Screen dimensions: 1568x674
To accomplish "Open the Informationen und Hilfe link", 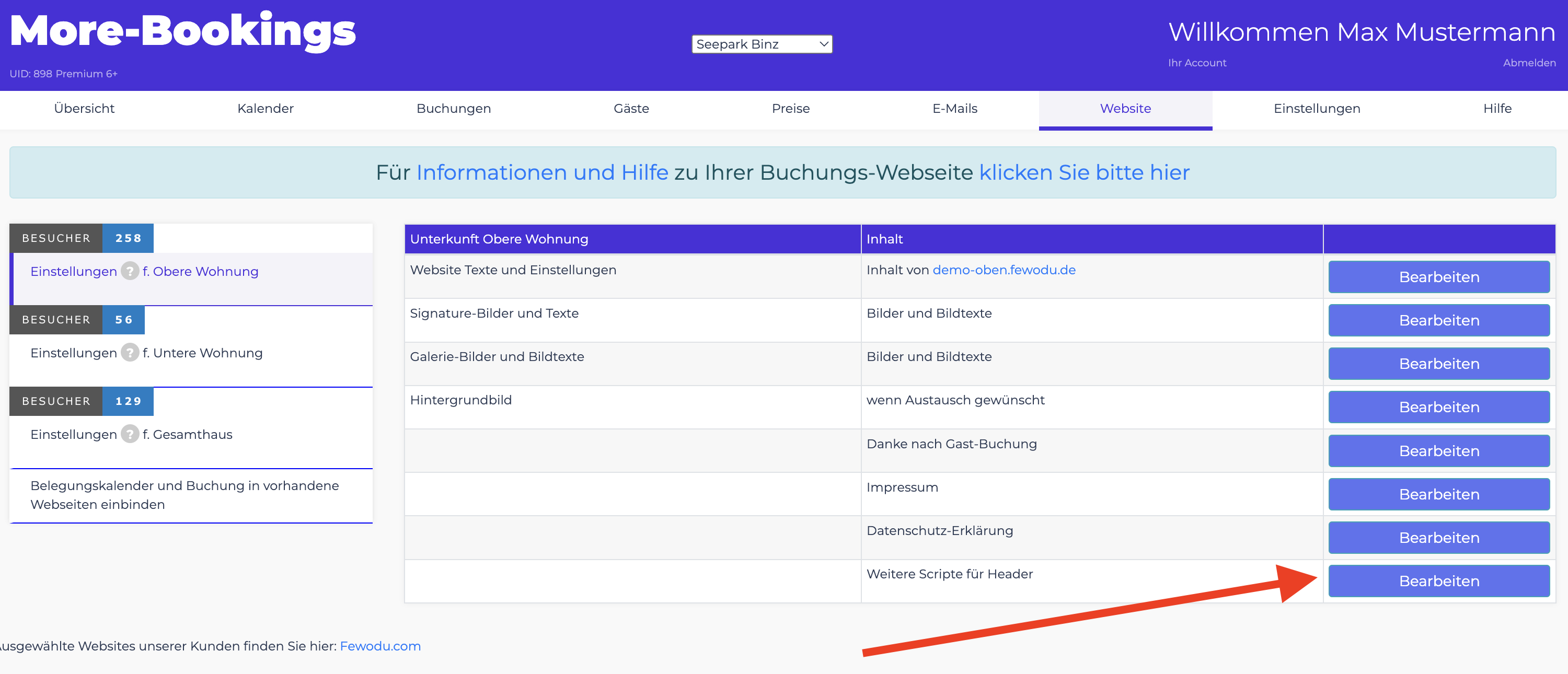I will (x=541, y=173).
